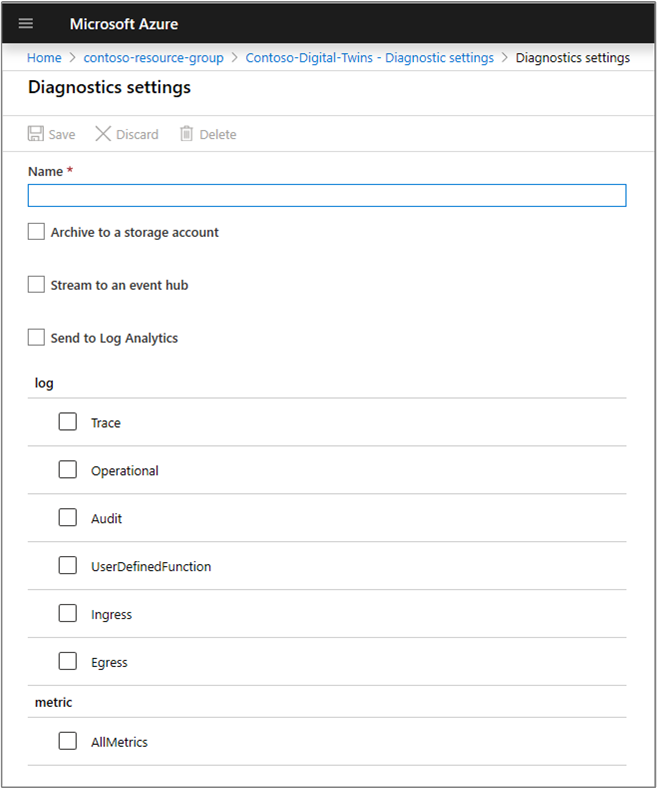Tick Send to Log Analytics option
Viewport: 657px width, 789px height.
[x=36, y=338]
